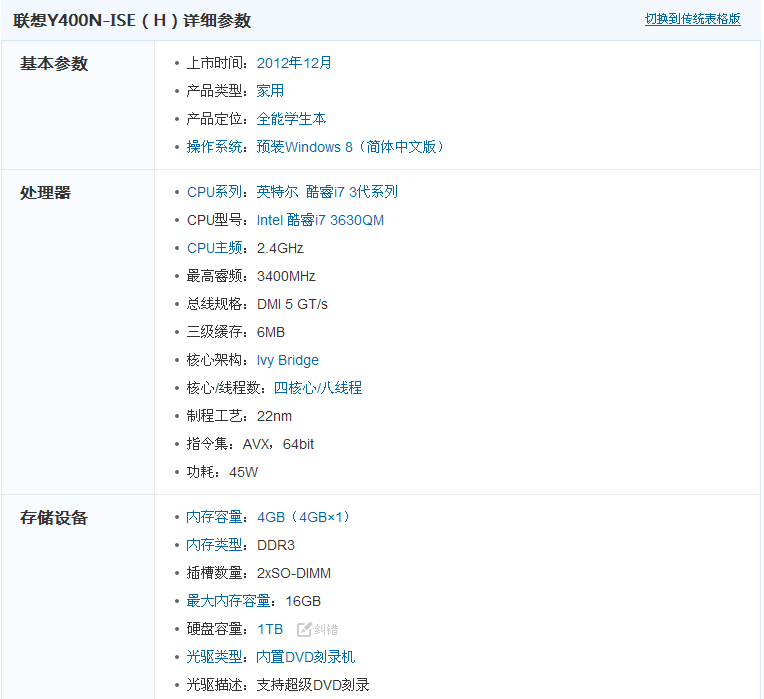Click the DDR3 memory type value
This screenshot has width=764, height=699.
coord(276,545)
